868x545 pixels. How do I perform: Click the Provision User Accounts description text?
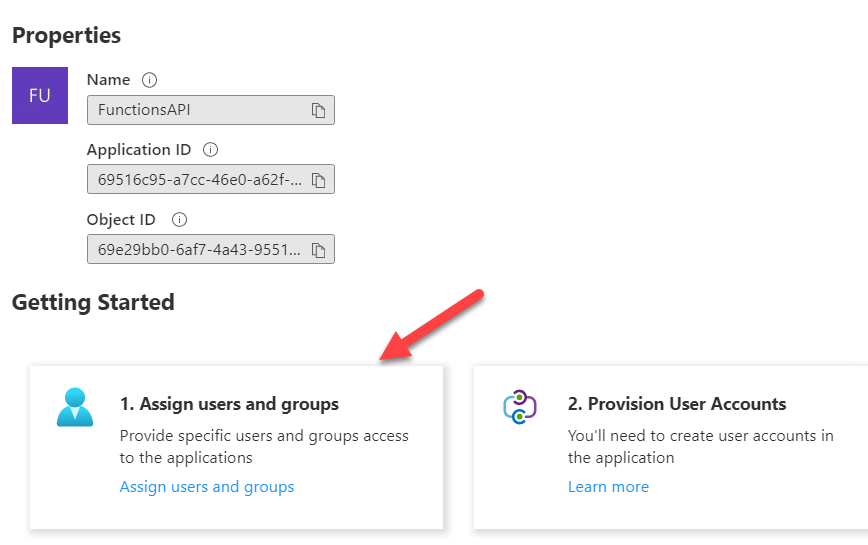click(700, 447)
